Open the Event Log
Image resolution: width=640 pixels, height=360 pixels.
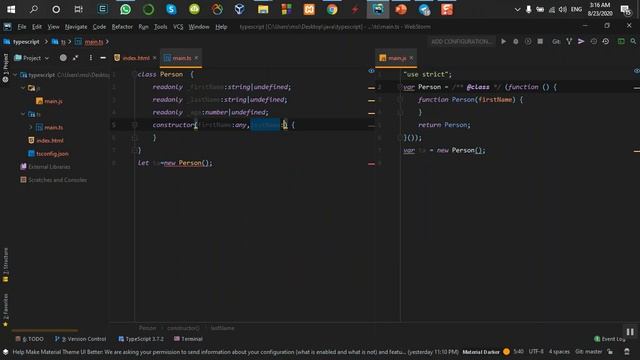point(610,339)
